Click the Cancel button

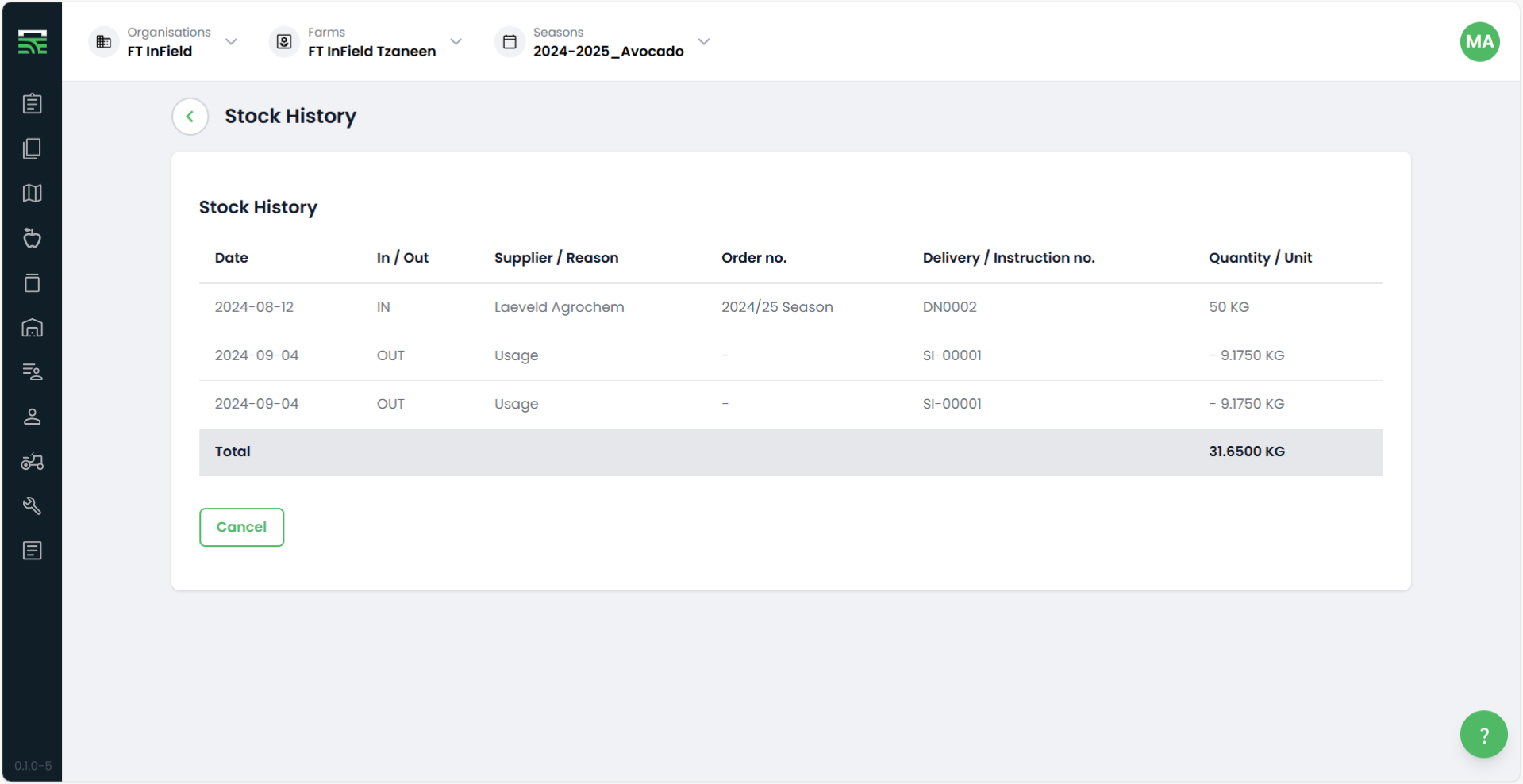pyautogui.click(x=241, y=527)
